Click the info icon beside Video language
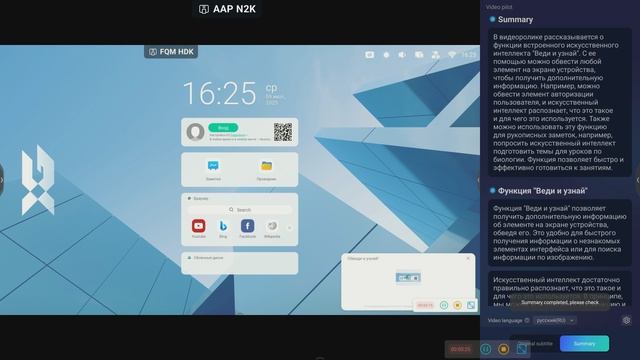 point(527,320)
